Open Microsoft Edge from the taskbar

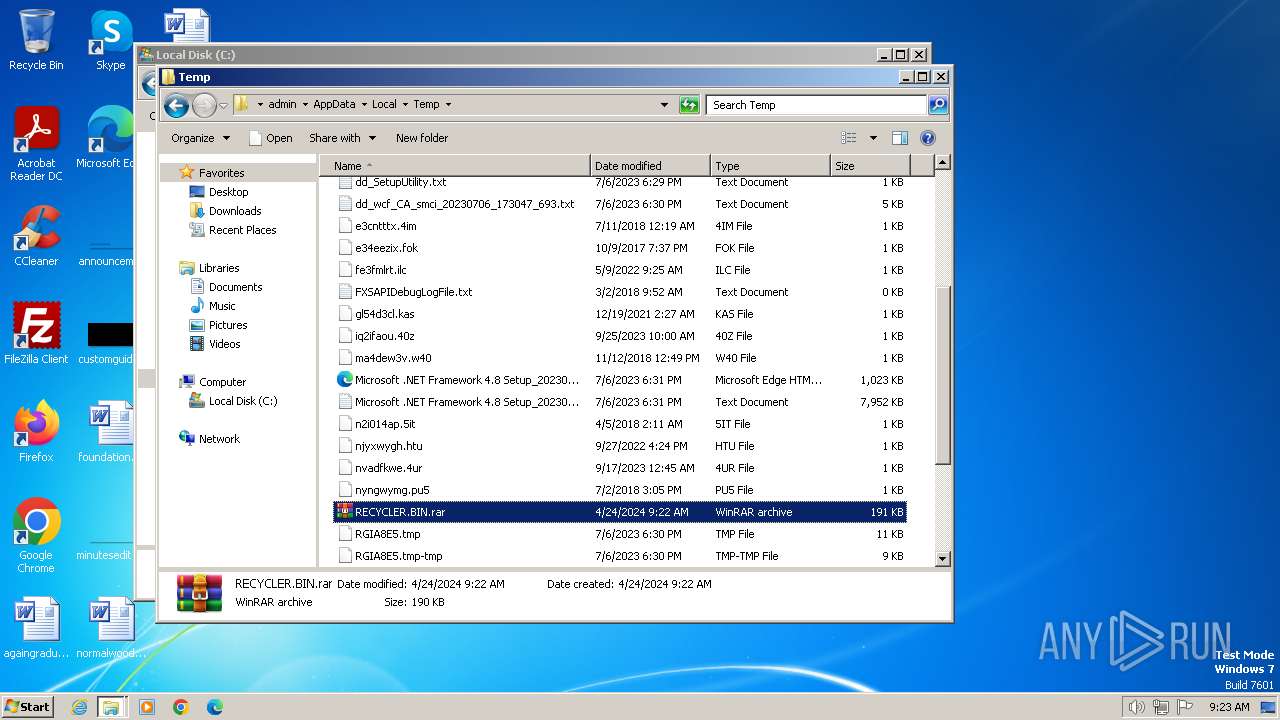click(214, 707)
